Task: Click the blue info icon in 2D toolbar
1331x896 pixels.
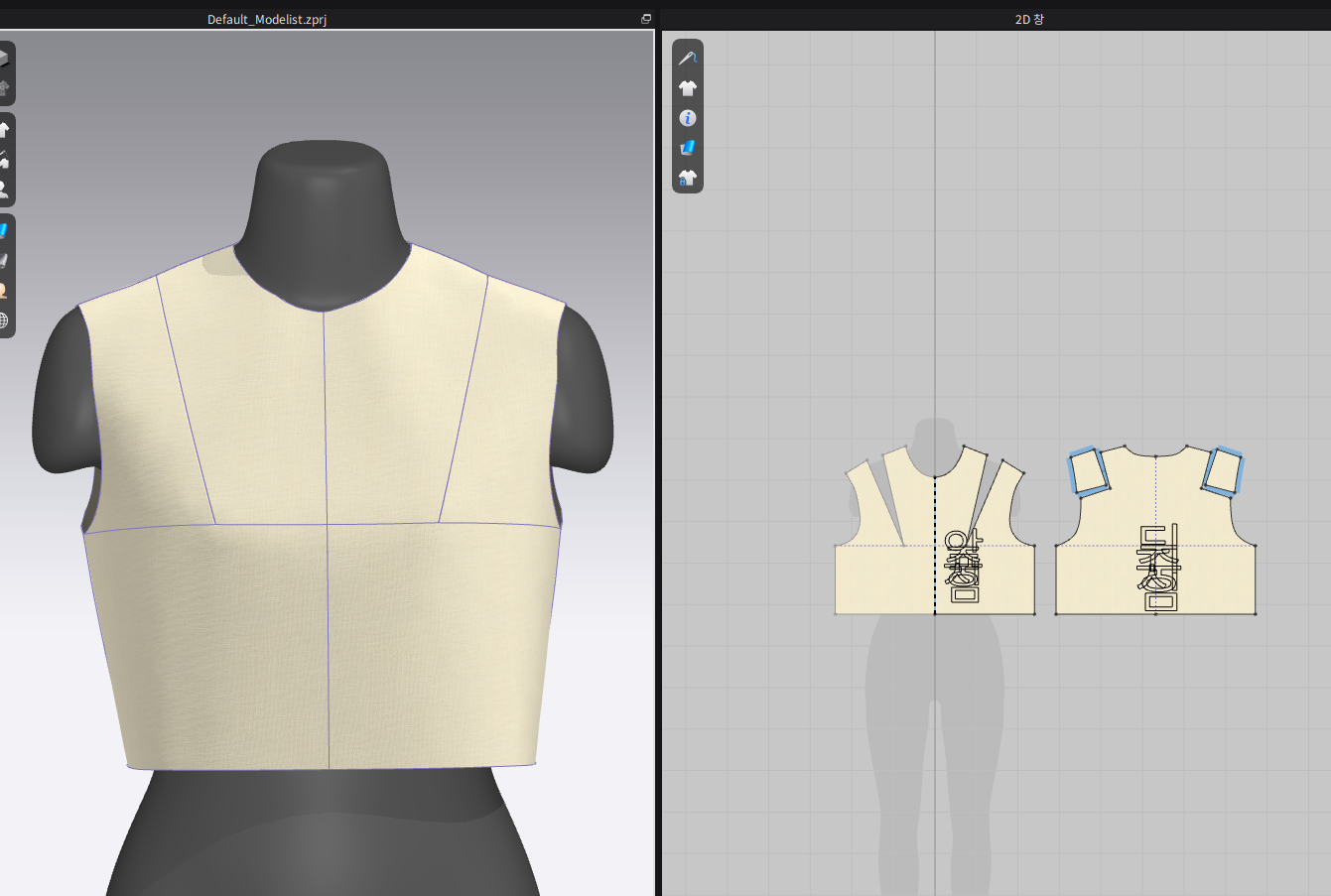Action: coord(688,118)
